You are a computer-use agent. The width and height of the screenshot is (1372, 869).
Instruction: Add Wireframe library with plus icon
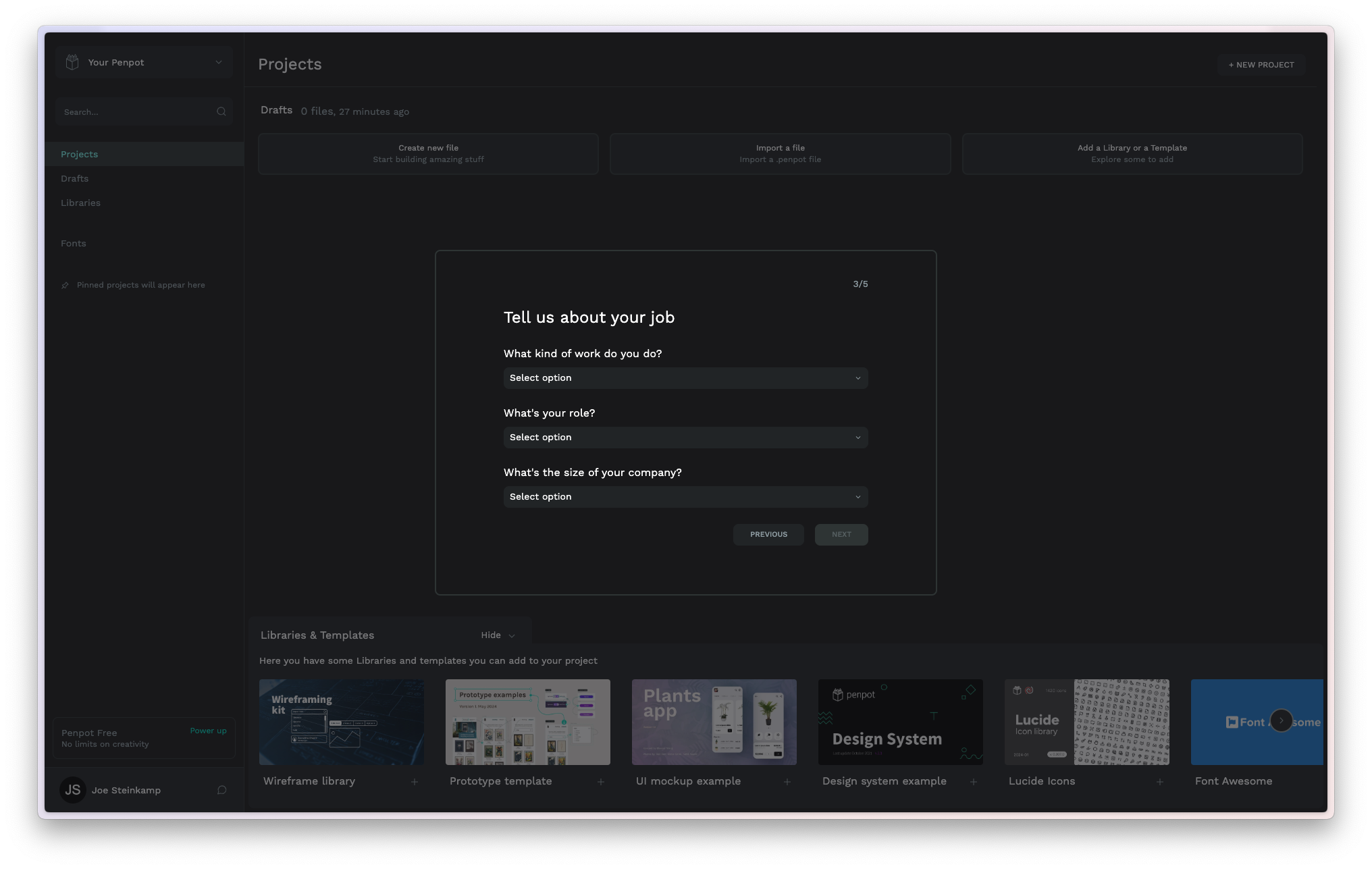tap(415, 782)
